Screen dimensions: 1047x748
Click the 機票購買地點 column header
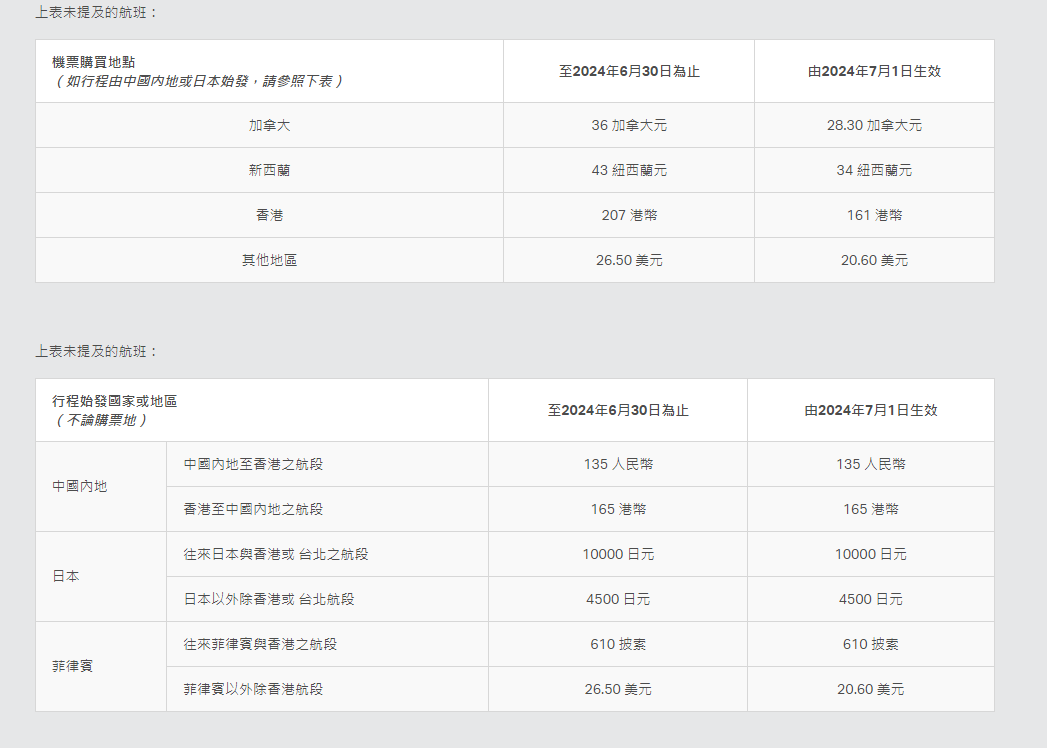[94, 62]
